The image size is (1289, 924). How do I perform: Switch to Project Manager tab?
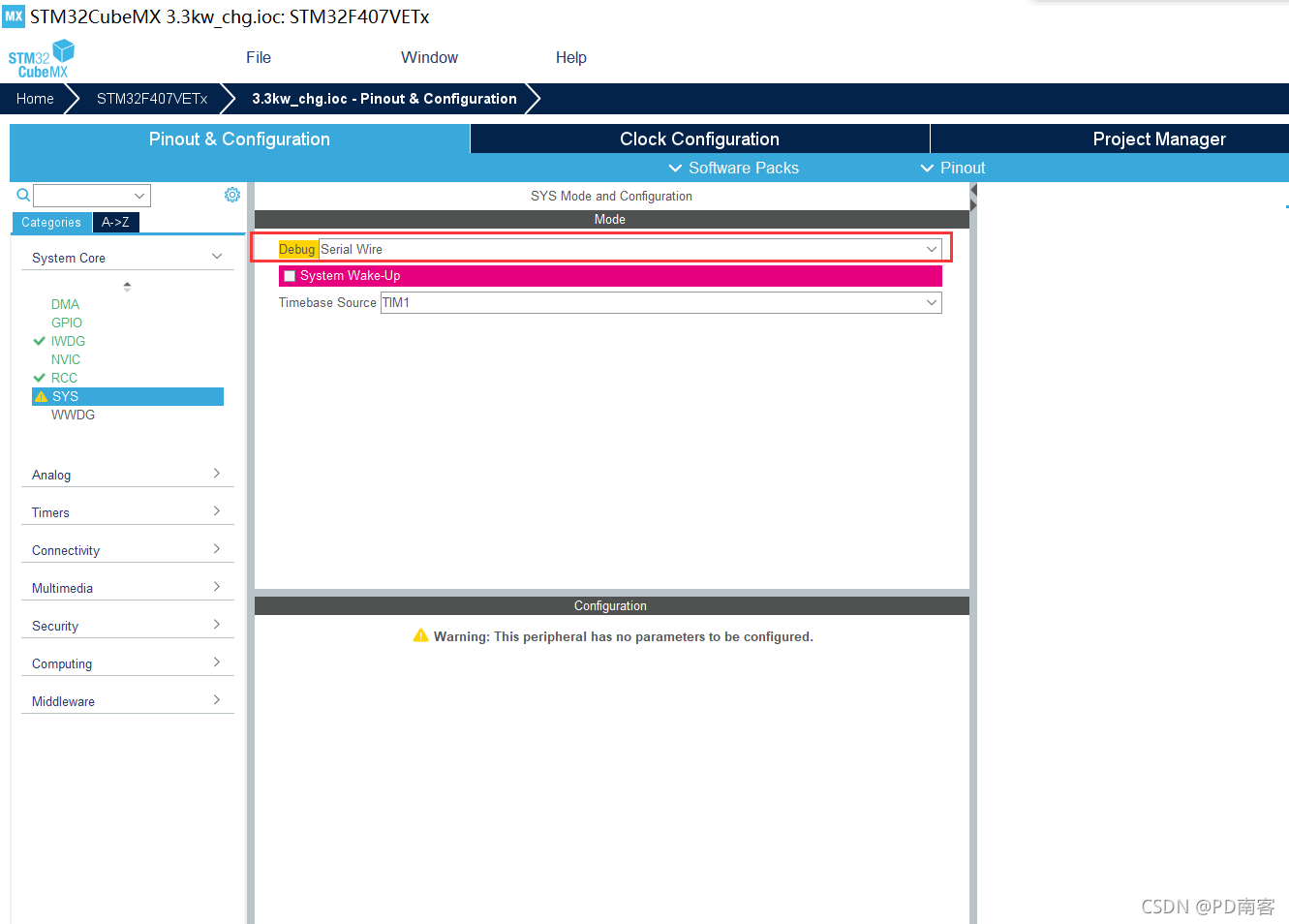[x=1110, y=139]
